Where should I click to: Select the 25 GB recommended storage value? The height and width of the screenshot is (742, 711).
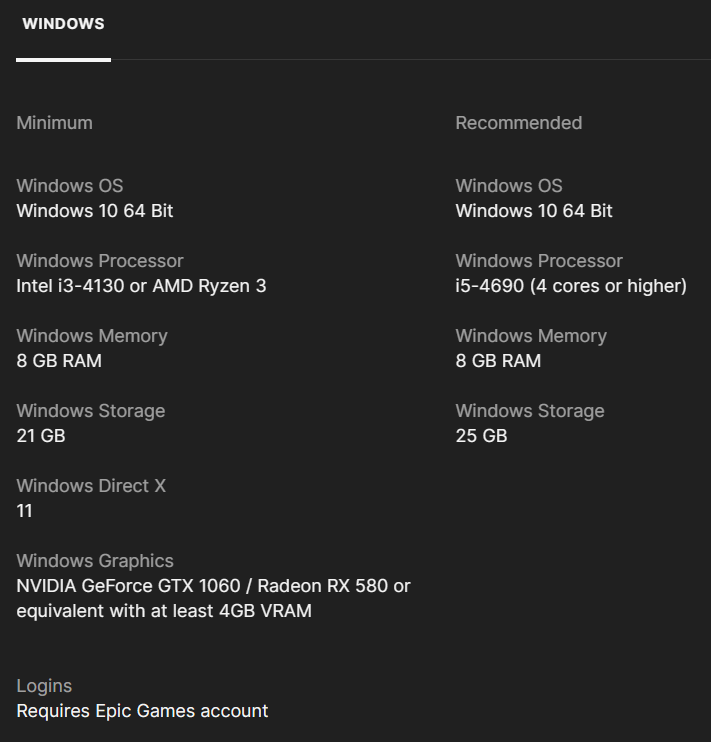(x=481, y=436)
